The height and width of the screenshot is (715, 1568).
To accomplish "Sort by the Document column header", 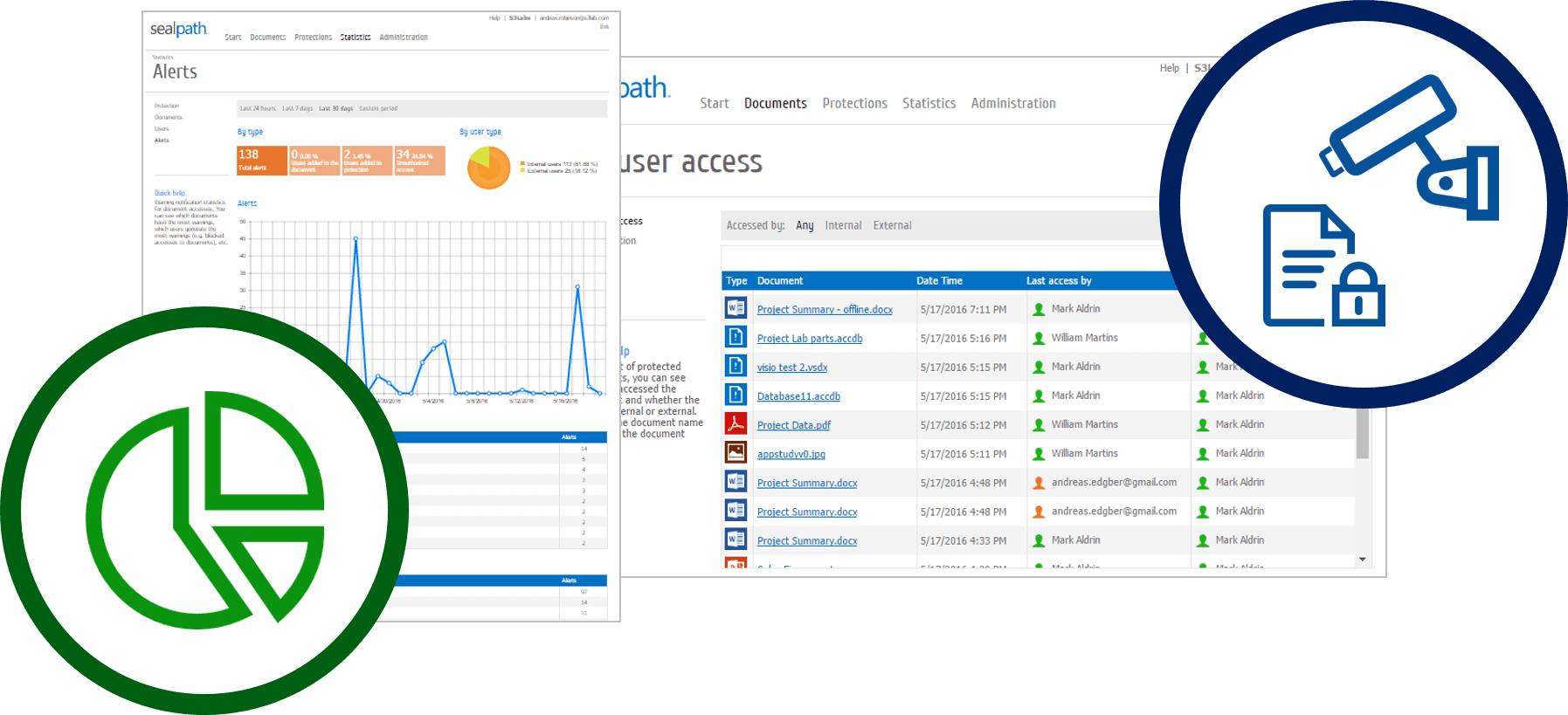I will (x=780, y=281).
